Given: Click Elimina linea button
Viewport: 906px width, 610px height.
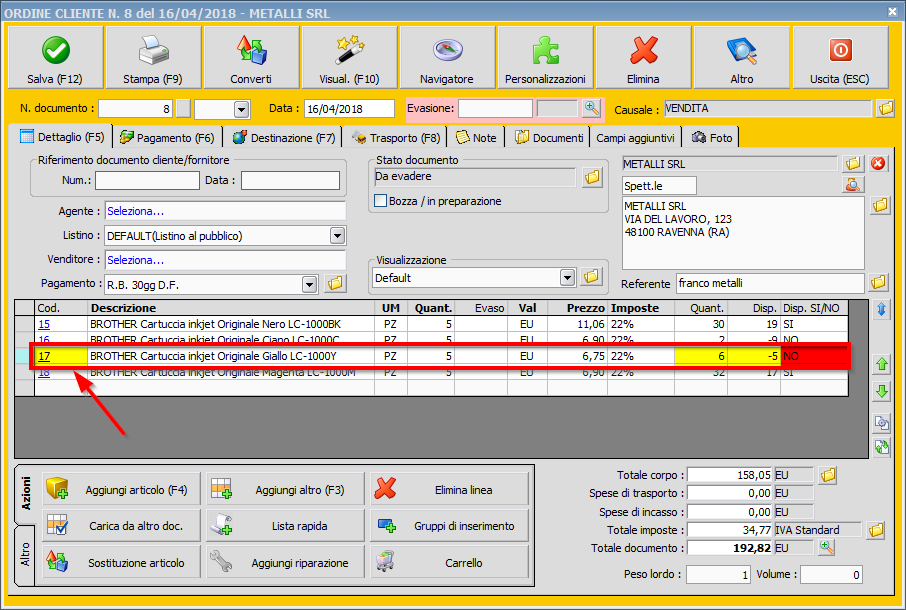Looking at the screenshot, I should coord(450,489).
